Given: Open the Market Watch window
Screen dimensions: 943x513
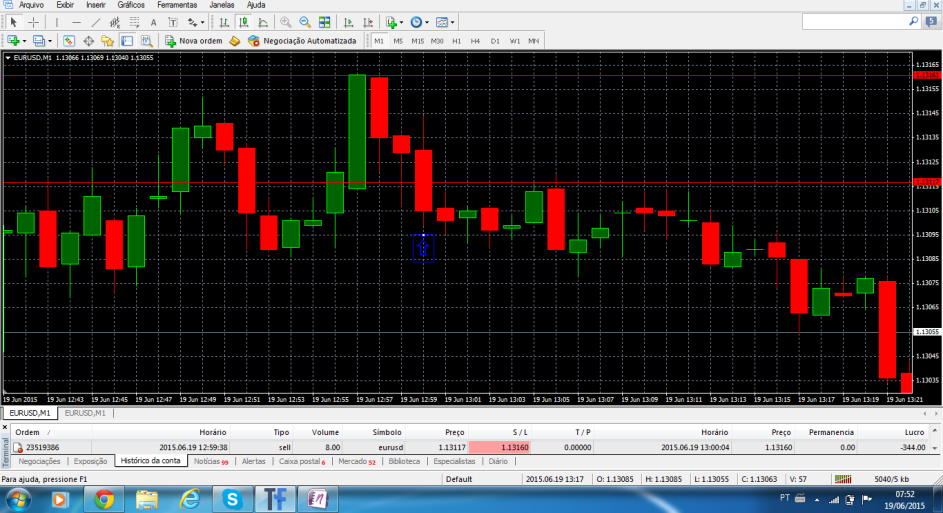Looking at the screenshot, I should 68,41.
